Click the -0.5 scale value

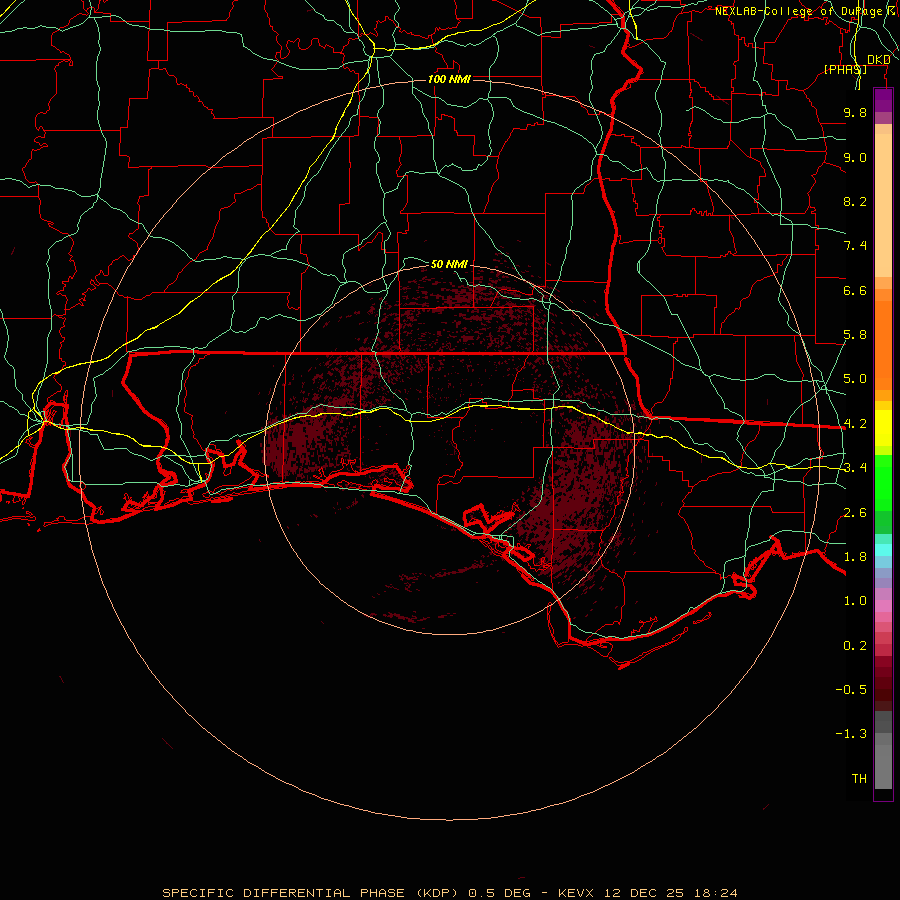click(851, 690)
